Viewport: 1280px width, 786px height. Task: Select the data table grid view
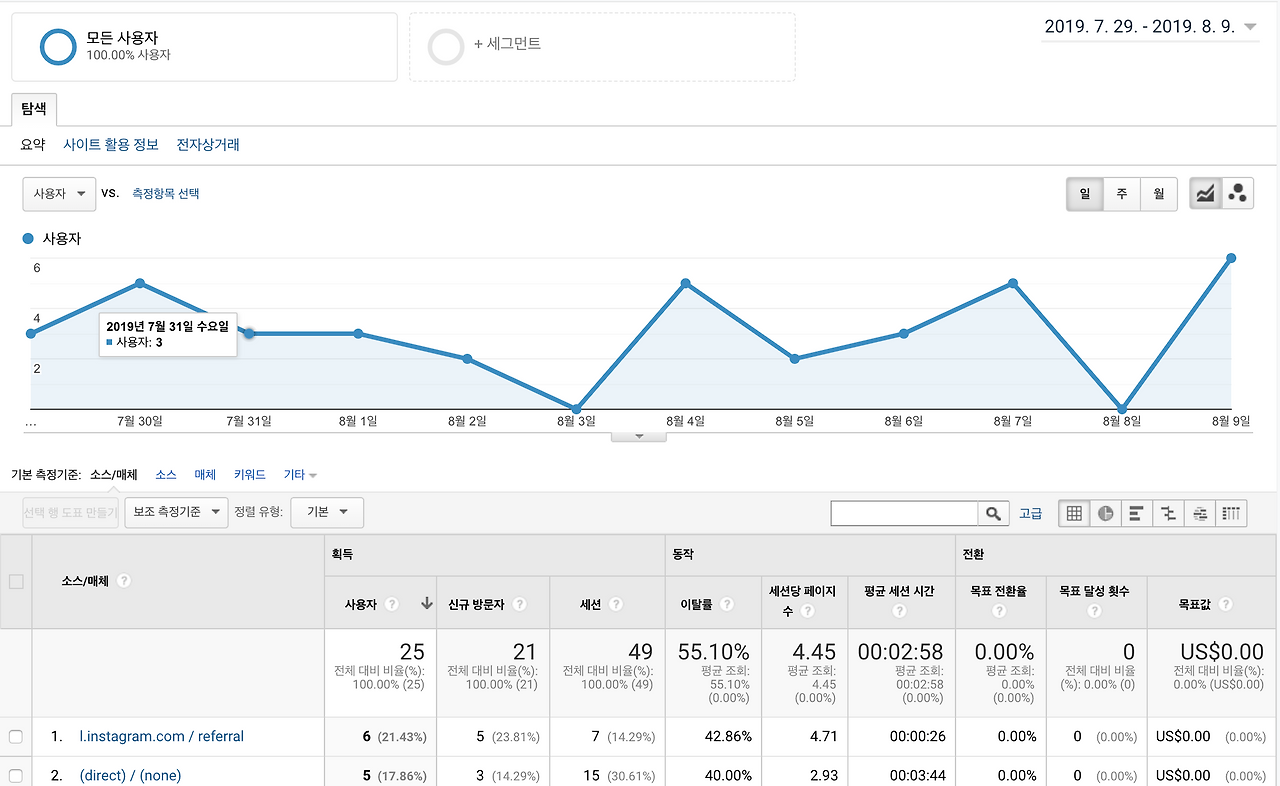[1075, 513]
